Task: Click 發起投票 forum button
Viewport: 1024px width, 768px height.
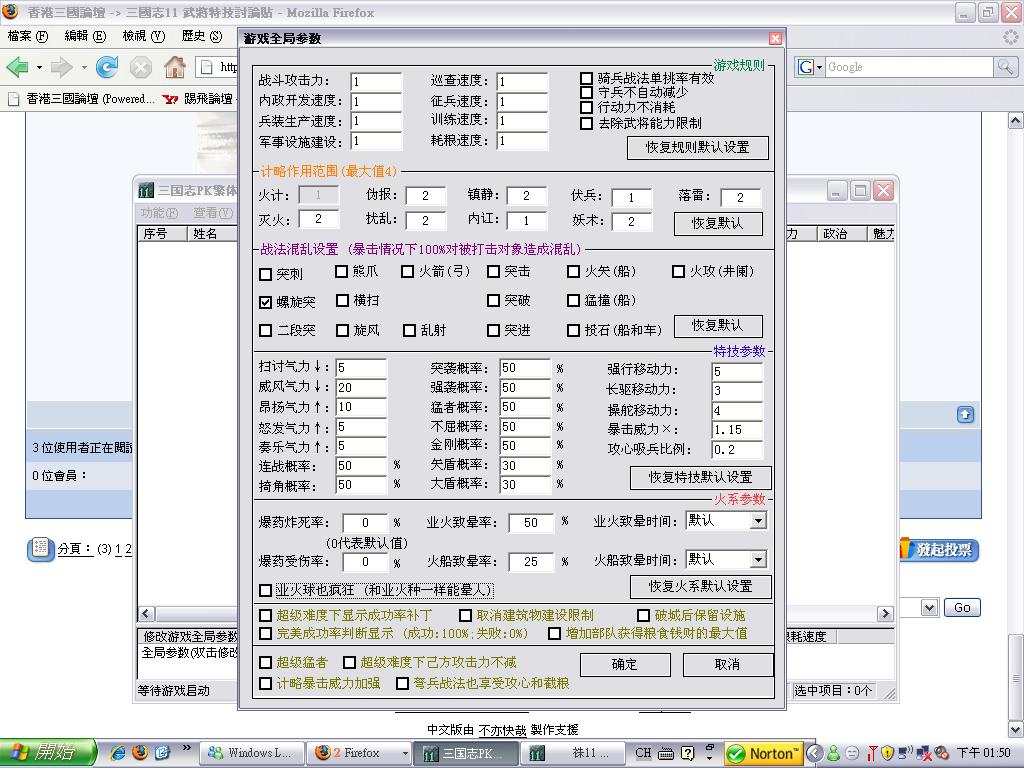Action: [939, 549]
